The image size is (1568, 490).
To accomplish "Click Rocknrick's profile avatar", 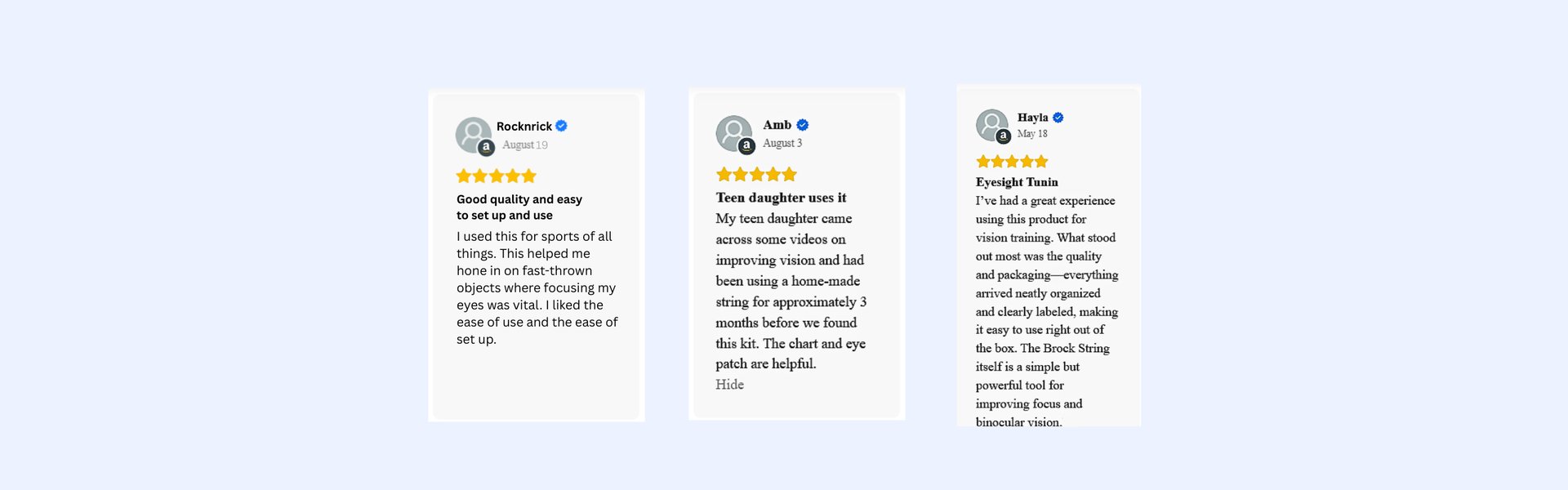I will click(473, 135).
